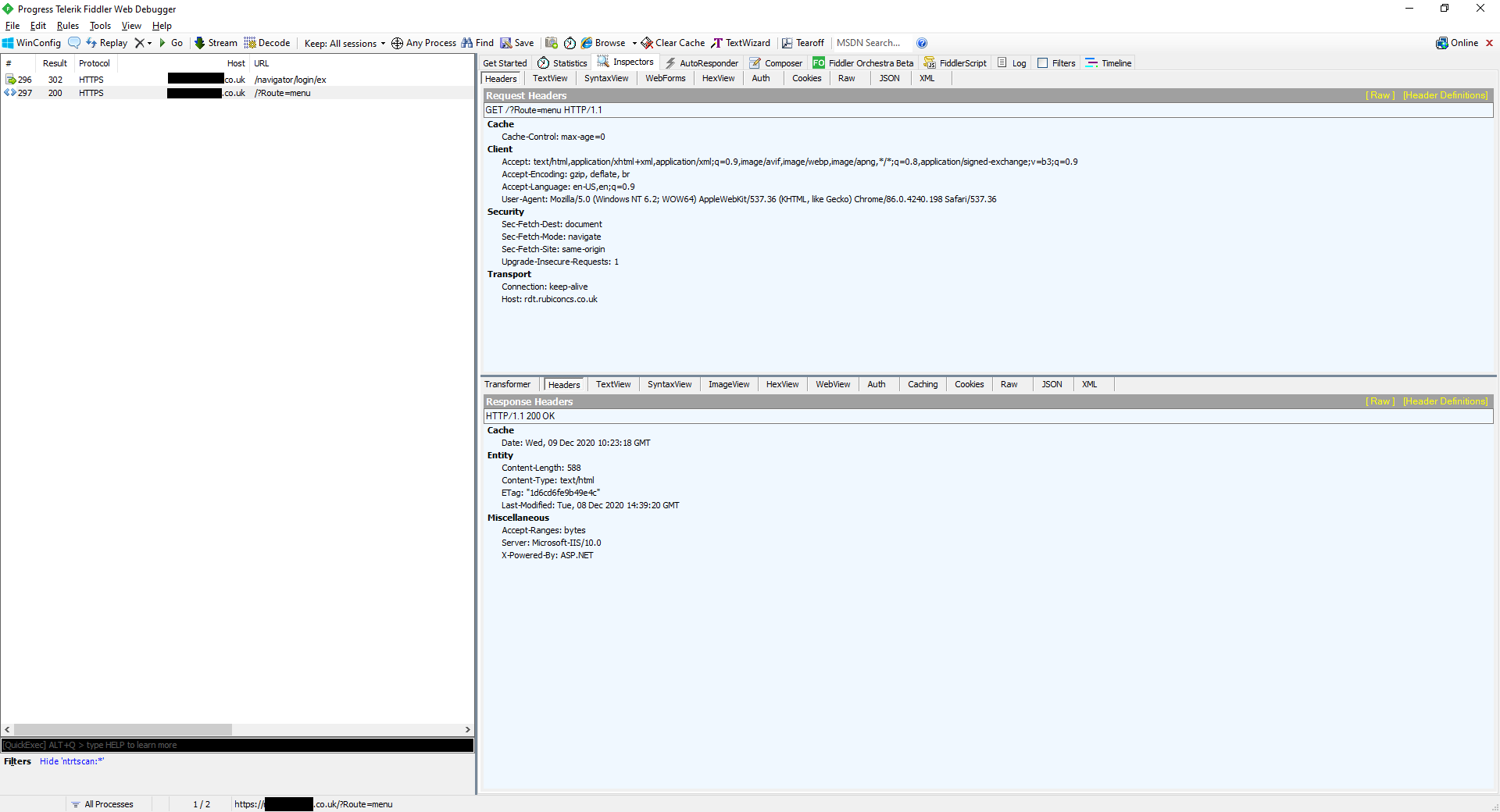Open the Keep: All sessions dropdown
Viewport: 1500px width, 812px height.
pos(345,44)
